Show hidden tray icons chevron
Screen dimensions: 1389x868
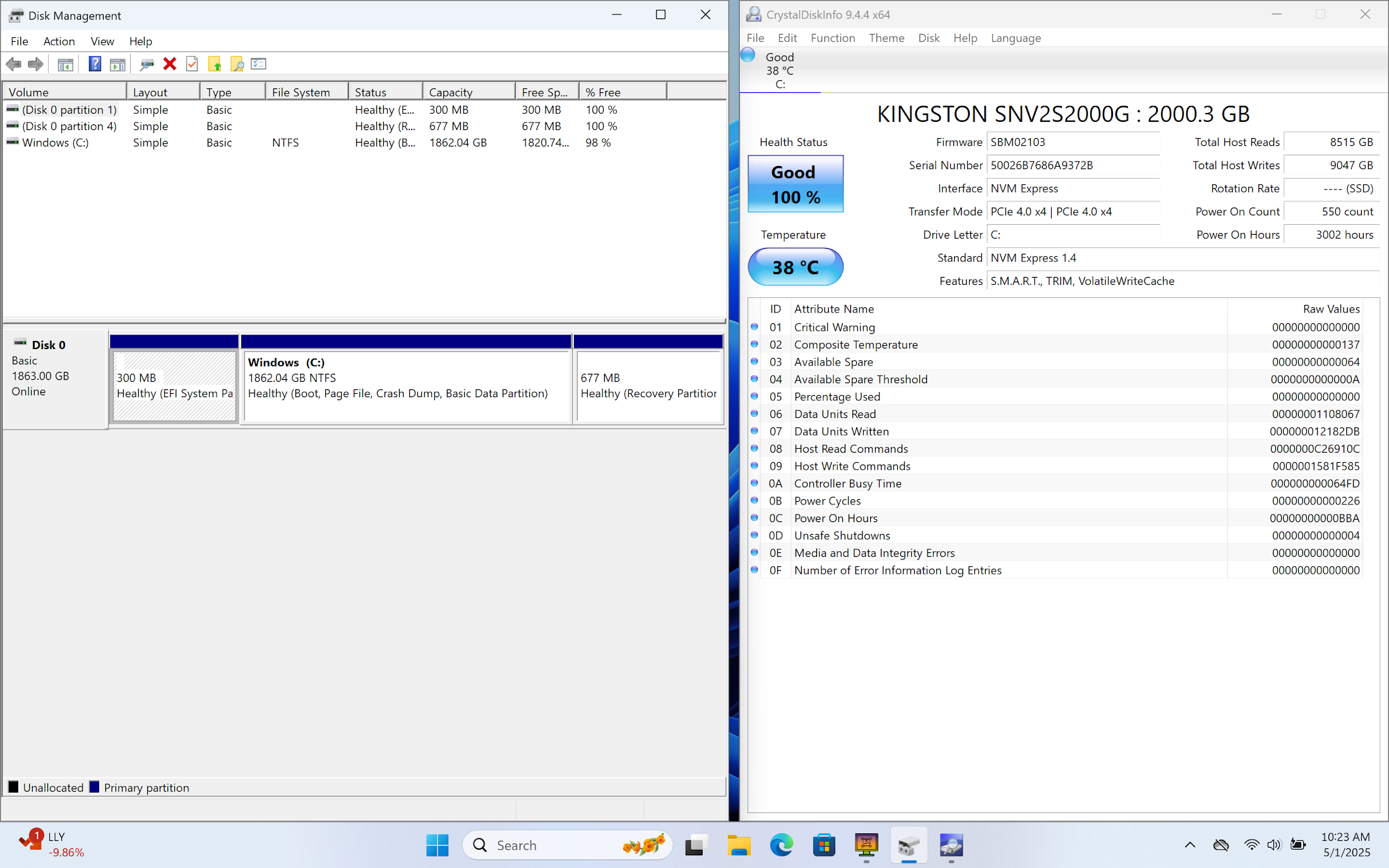[1190, 845]
